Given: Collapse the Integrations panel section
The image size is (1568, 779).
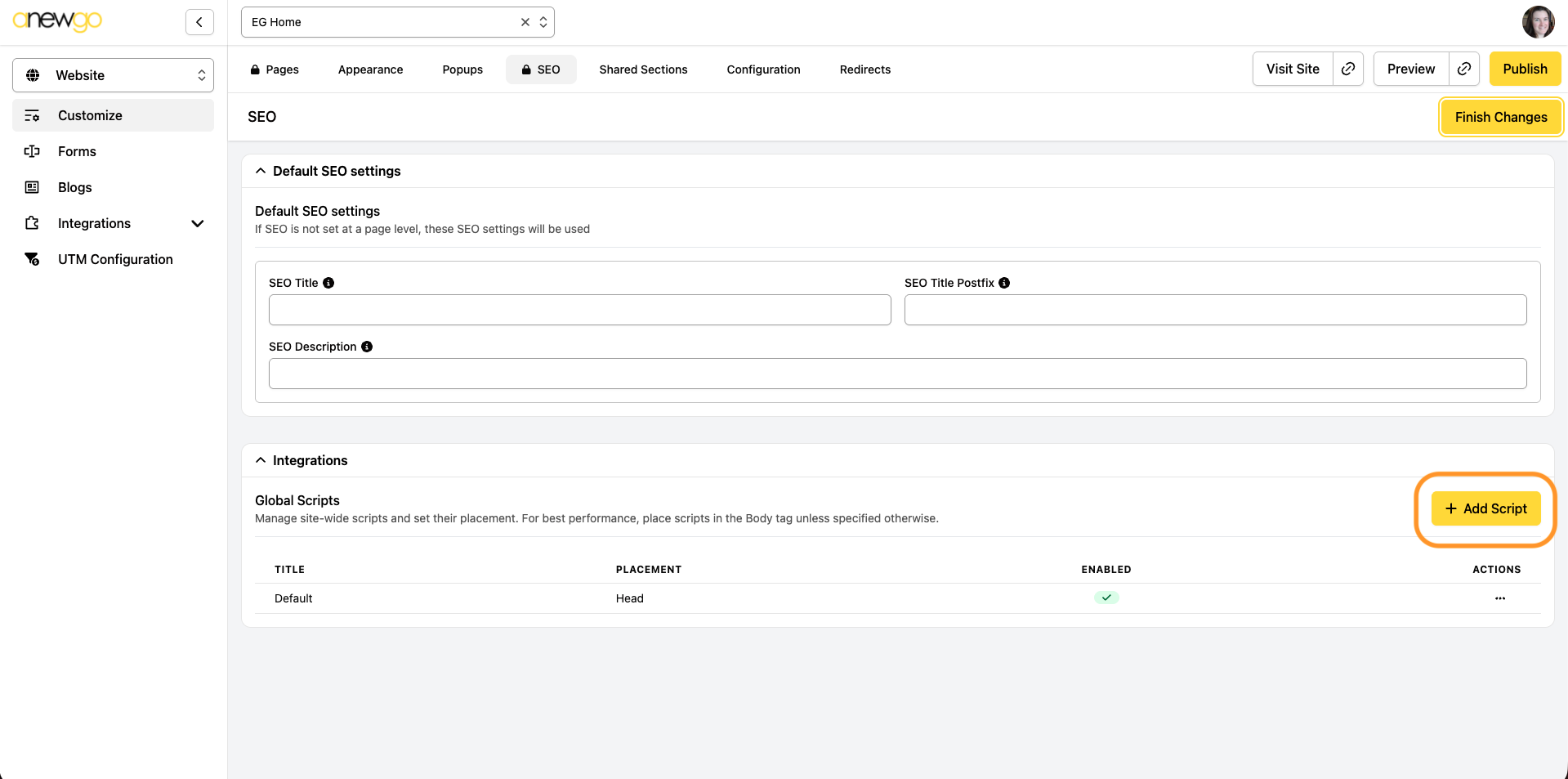Looking at the screenshot, I should pyautogui.click(x=261, y=460).
